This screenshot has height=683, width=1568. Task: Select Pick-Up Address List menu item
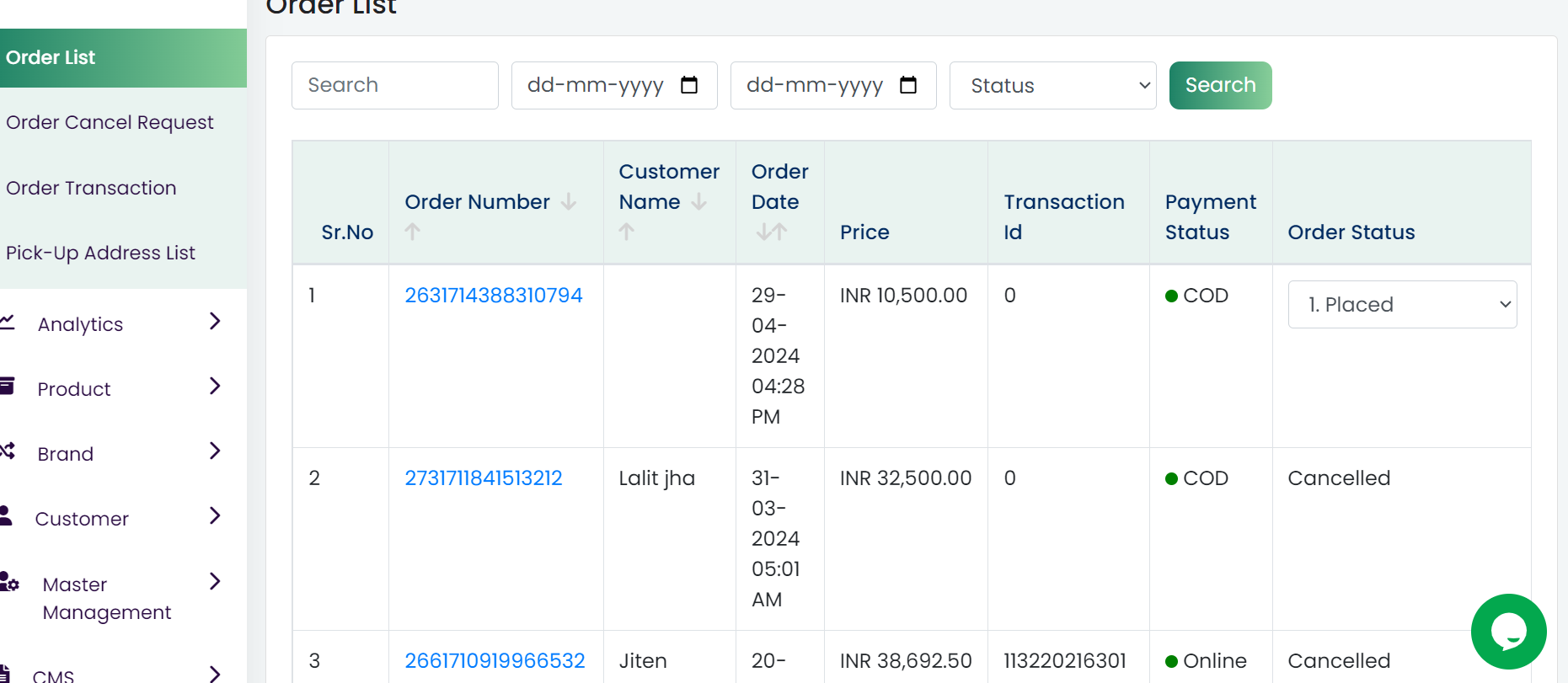100,253
